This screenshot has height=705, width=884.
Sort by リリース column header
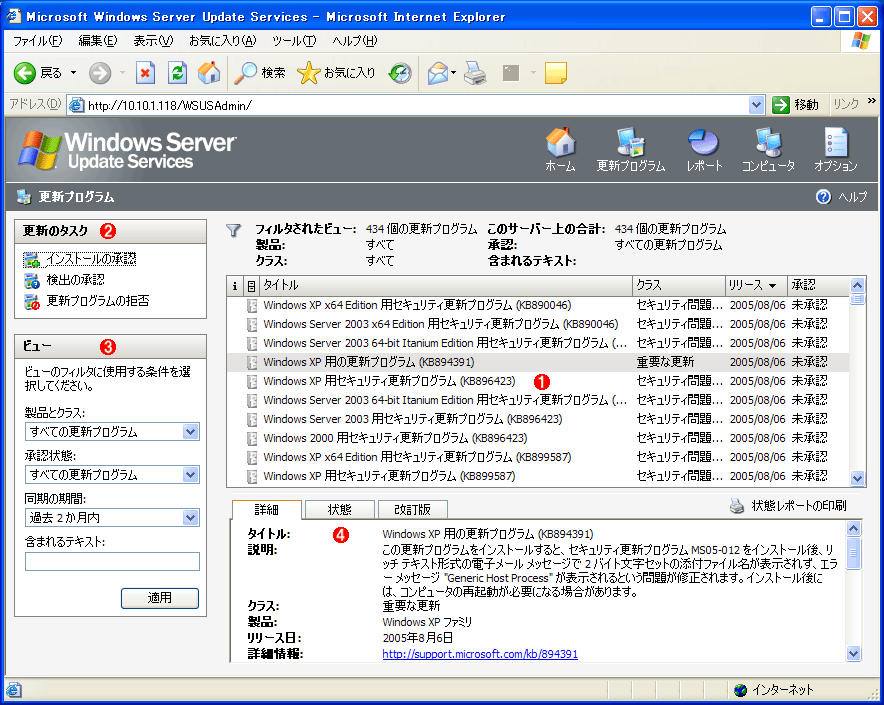pyautogui.click(x=755, y=285)
